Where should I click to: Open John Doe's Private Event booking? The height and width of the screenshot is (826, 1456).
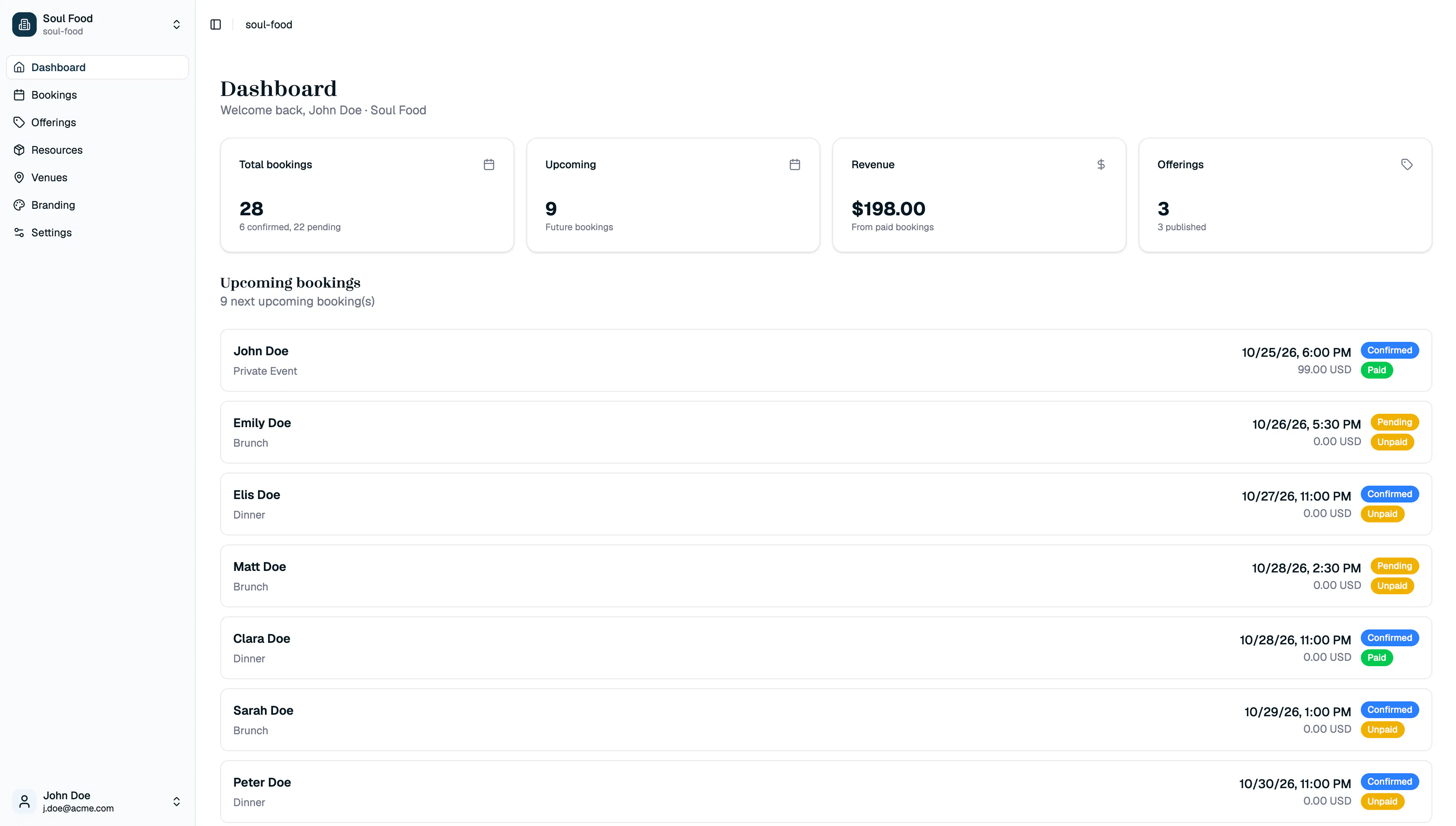[x=826, y=360]
